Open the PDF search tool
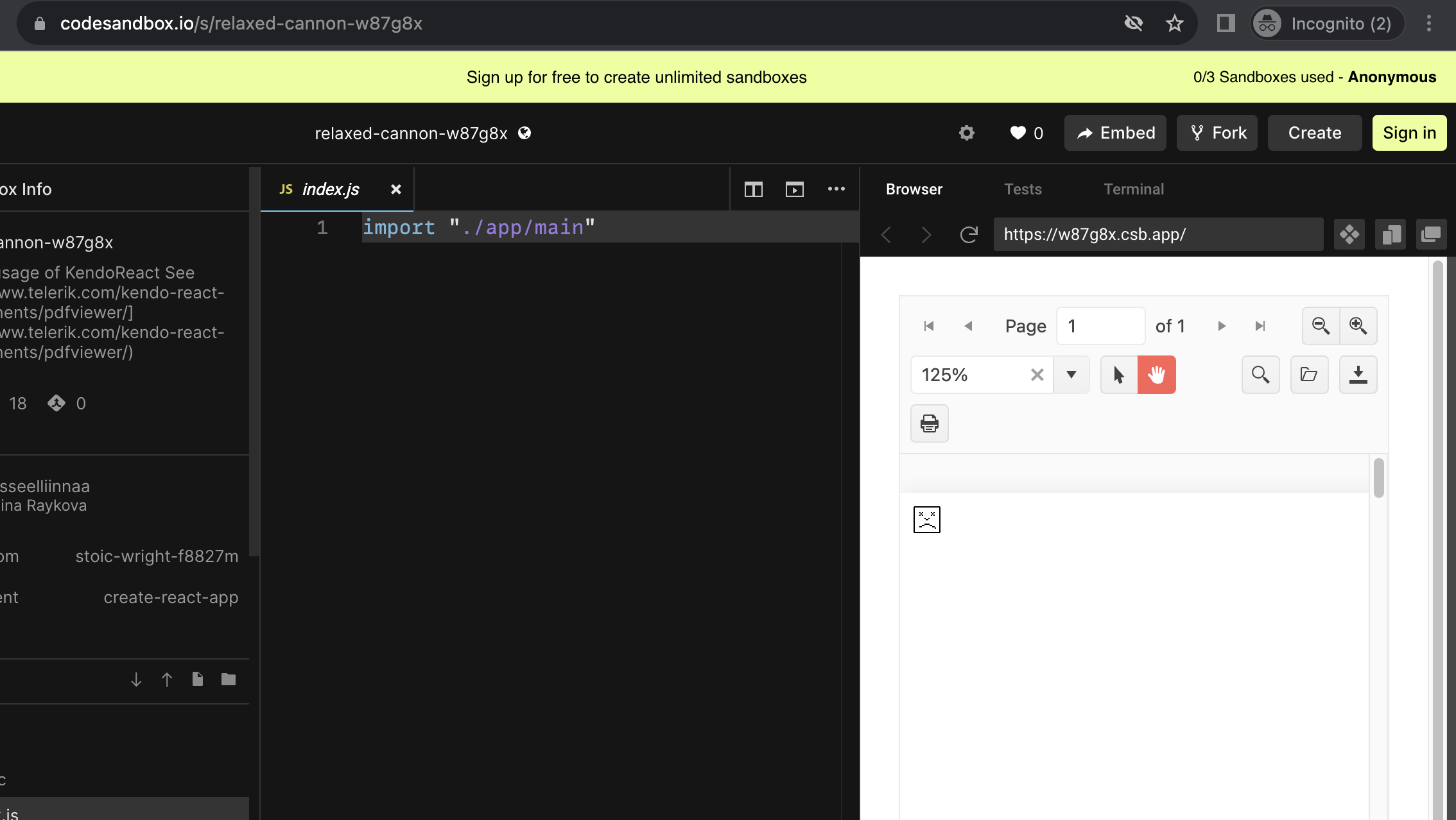1456x820 pixels. tap(1260, 375)
